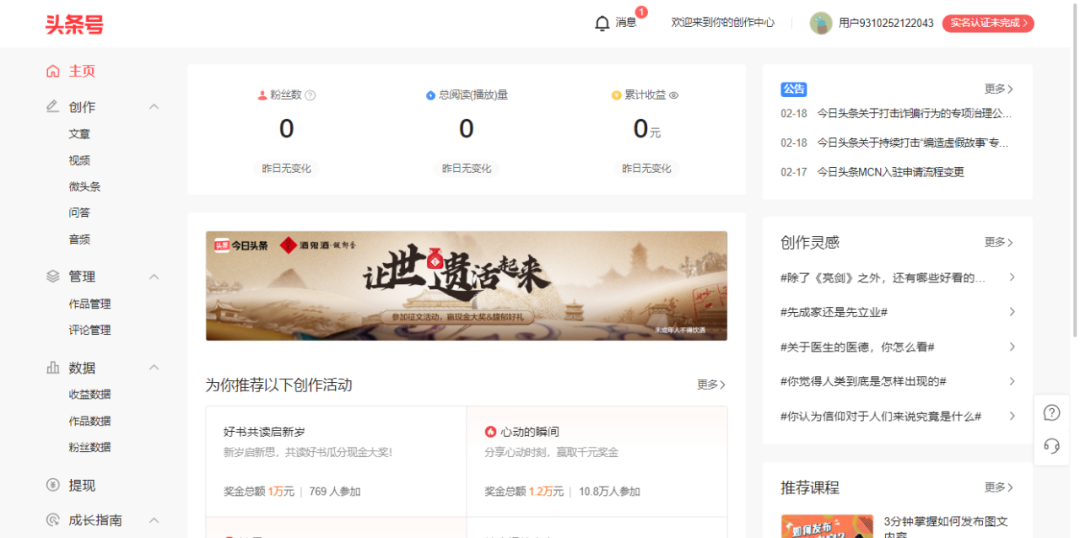
Task: Click 实名认证未完成 red button
Action: 988,23
